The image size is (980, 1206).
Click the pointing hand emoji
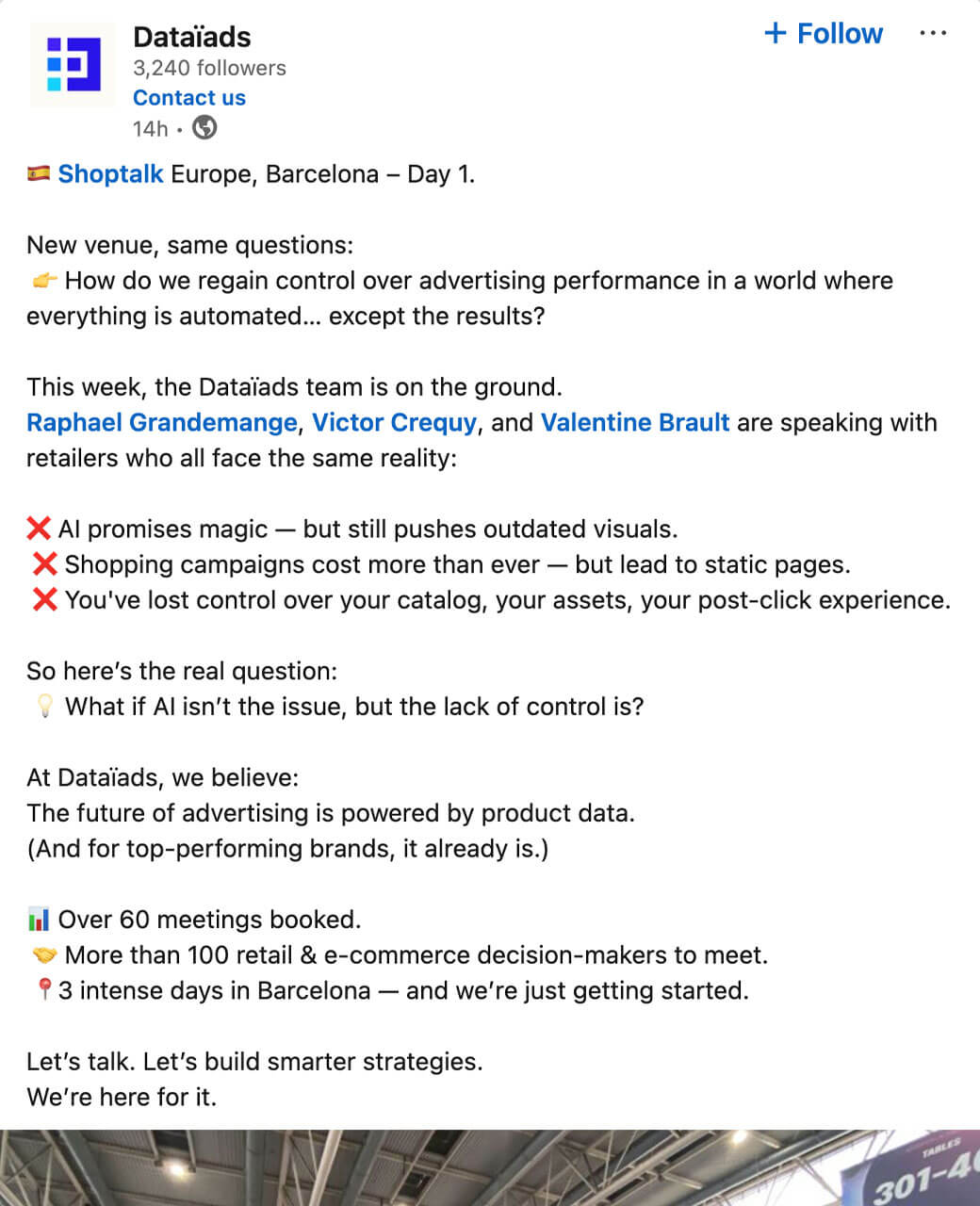[44, 281]
